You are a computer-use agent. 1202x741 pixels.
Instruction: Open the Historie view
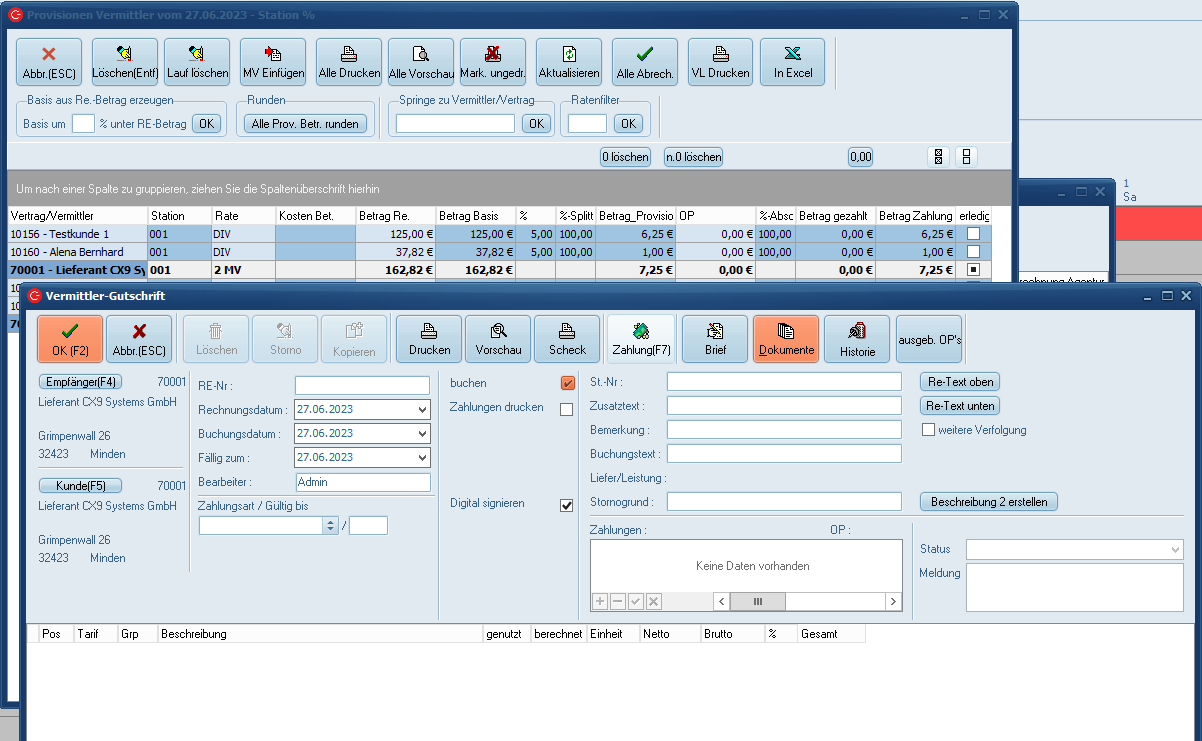pos(857,339)
